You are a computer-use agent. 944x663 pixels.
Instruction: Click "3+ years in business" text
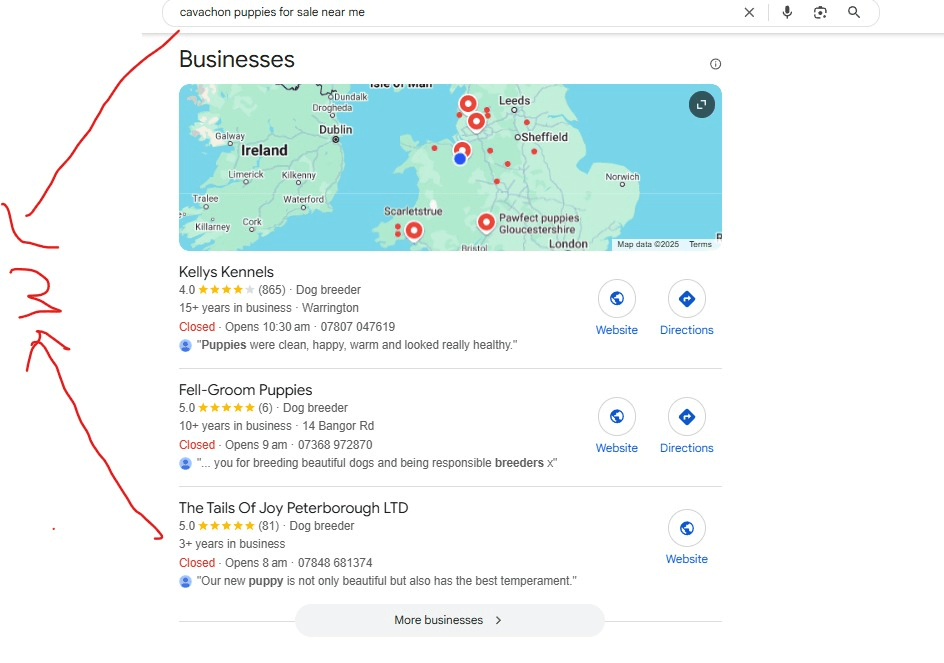point(232,544)
